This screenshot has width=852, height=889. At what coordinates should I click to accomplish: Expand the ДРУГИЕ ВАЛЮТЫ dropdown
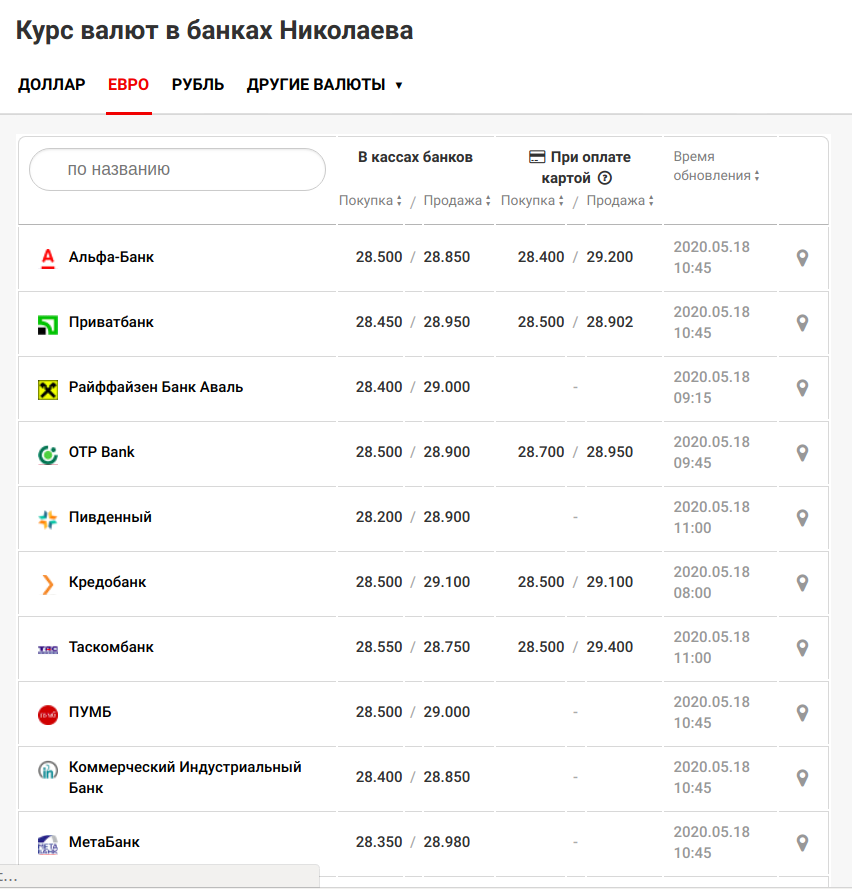[x=325, y=85]
